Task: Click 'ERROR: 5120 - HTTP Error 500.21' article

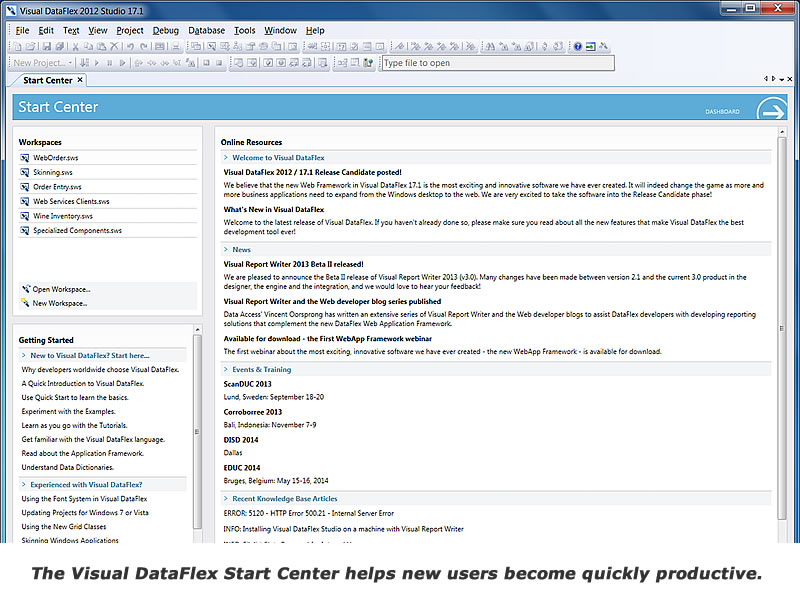Action: 309,513
